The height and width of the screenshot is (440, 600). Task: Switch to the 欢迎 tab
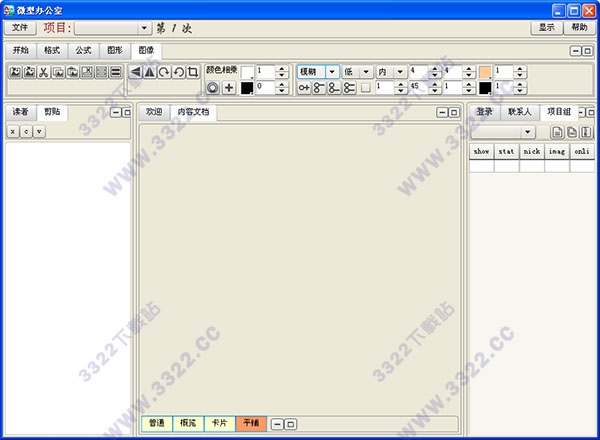coord(154,112)
